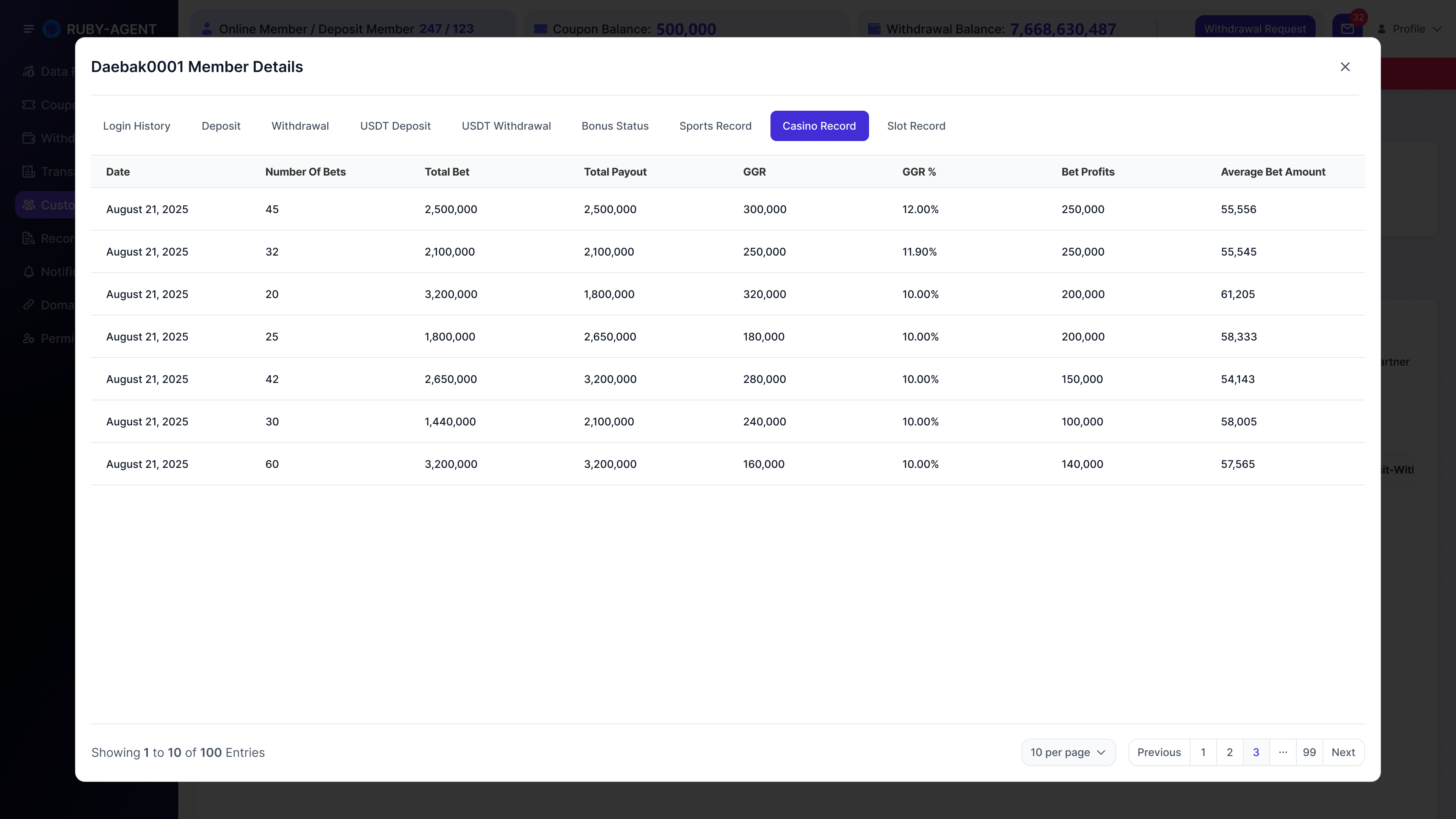Open the Coupon sidebar icon
This screenshot has height=819, width=1456.
point(29,105)
